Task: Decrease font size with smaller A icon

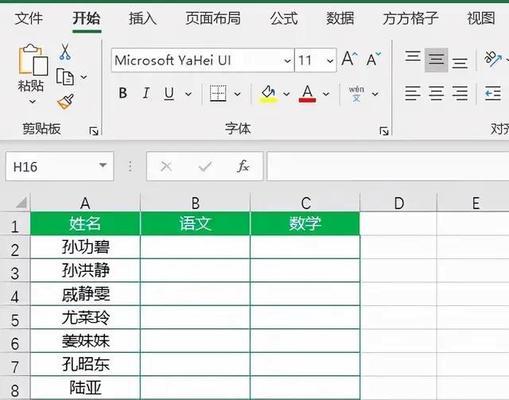Action: 373,59
